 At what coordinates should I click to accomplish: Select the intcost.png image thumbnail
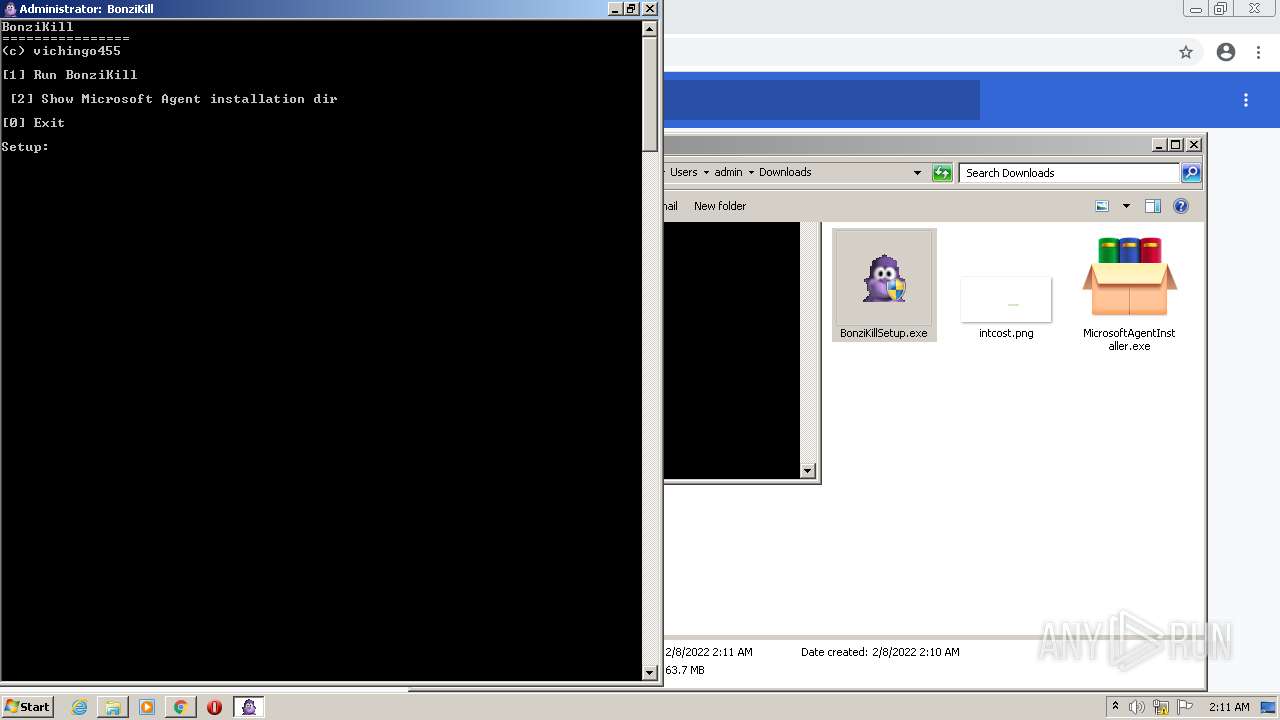[x=1006, y=300]
